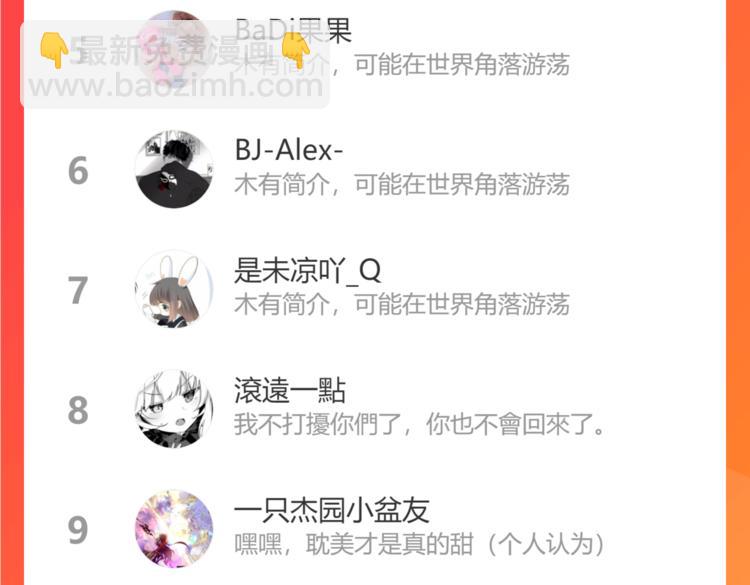Open 滚遠一點 black-white anime avatar

(174, 409)
